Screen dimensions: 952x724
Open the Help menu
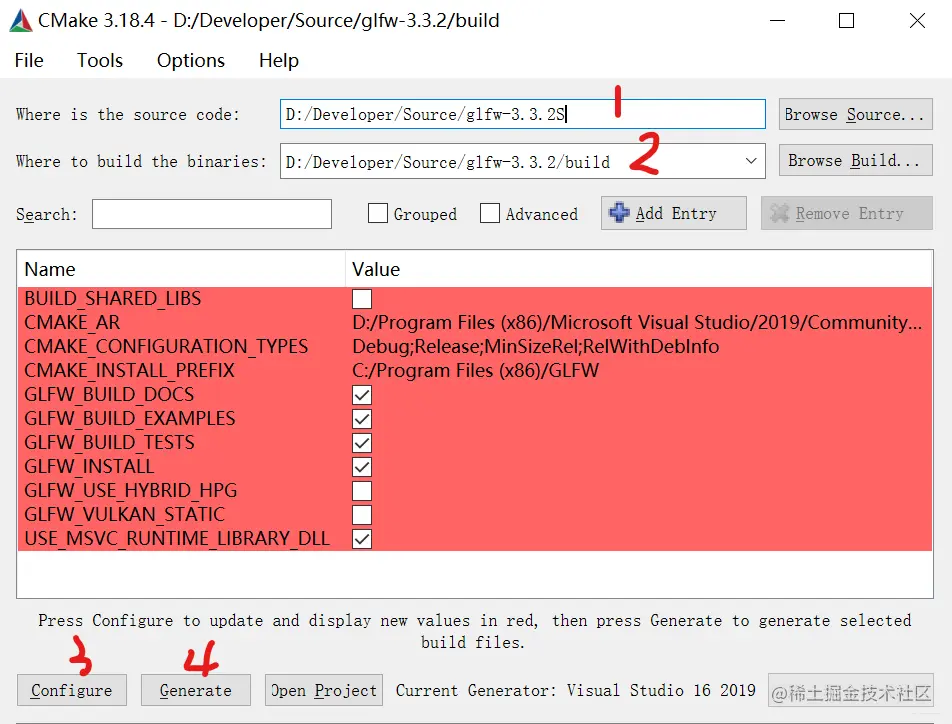(x=279, y=60)
